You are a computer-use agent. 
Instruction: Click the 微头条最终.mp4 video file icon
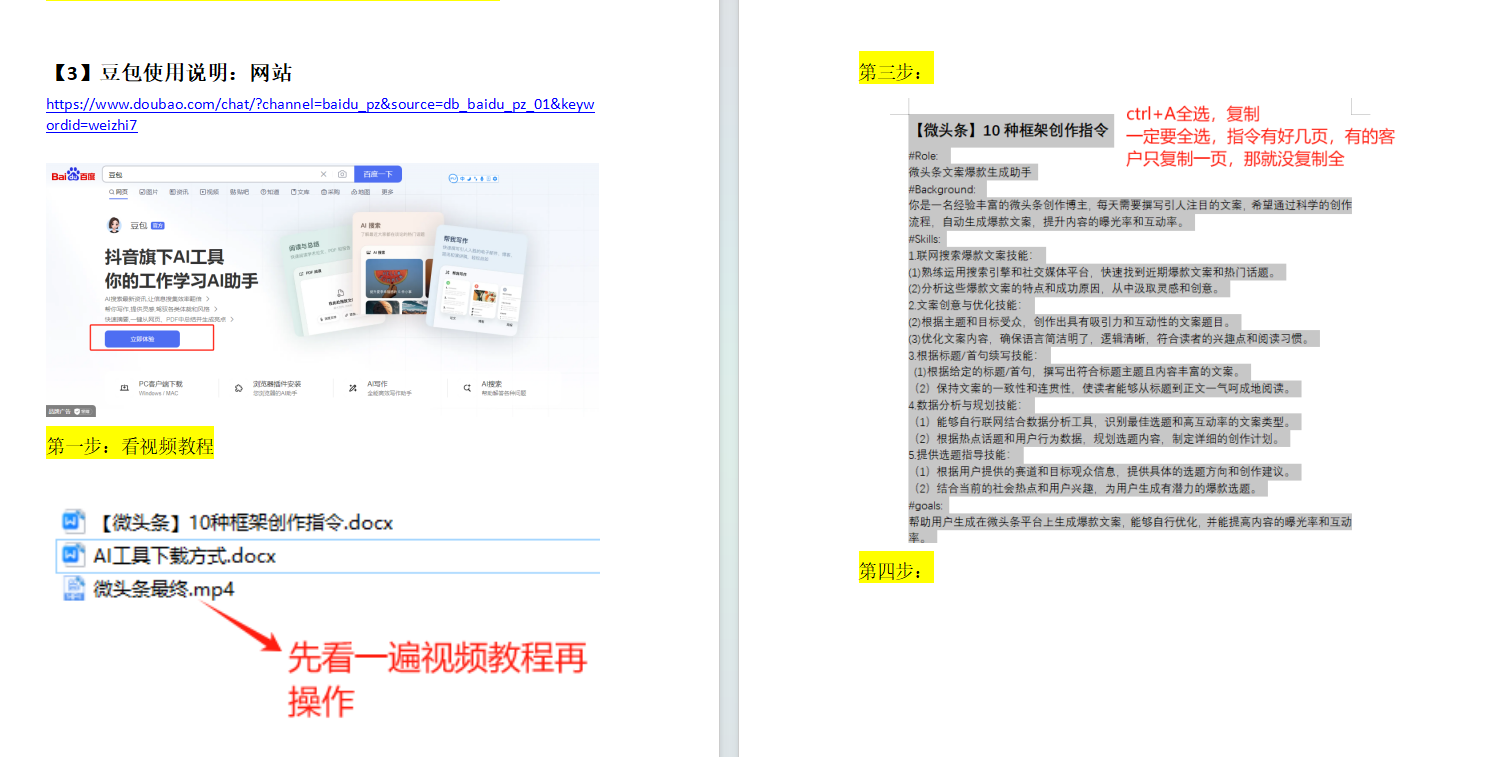tap(73, 588)
